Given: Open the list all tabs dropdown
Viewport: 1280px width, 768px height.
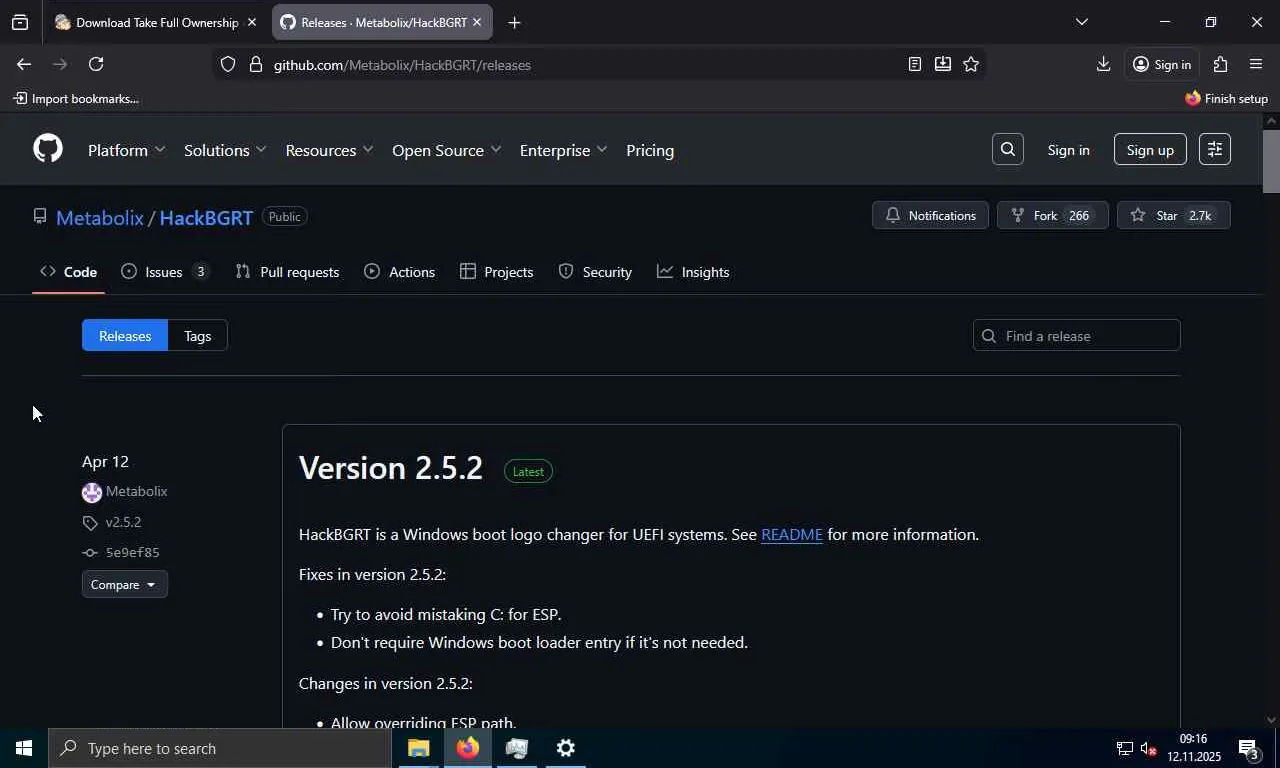Looking at the screenshot, I should click(1081, 22).
